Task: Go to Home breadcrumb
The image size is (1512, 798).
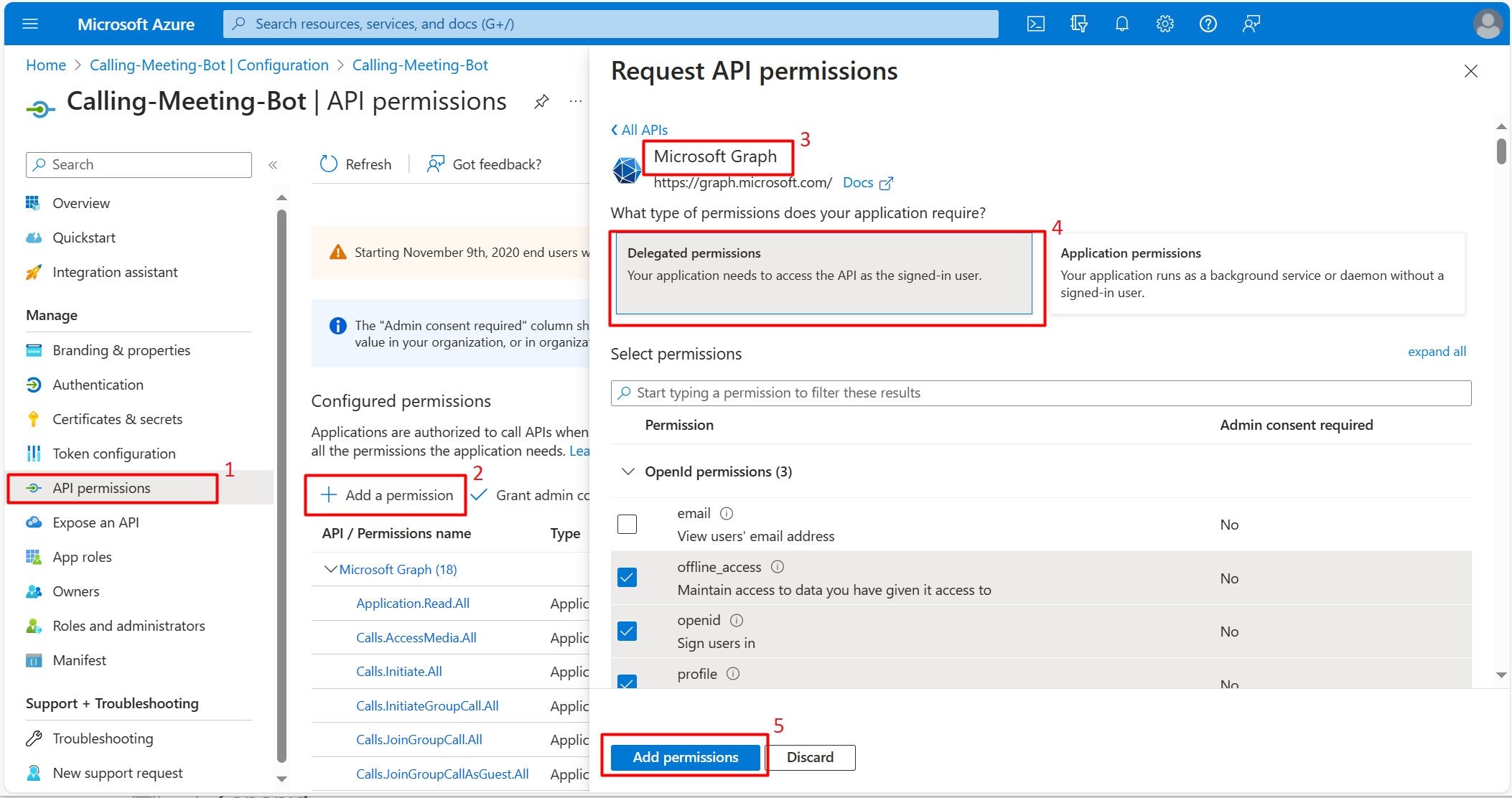Action: click(x=46, y=65)
